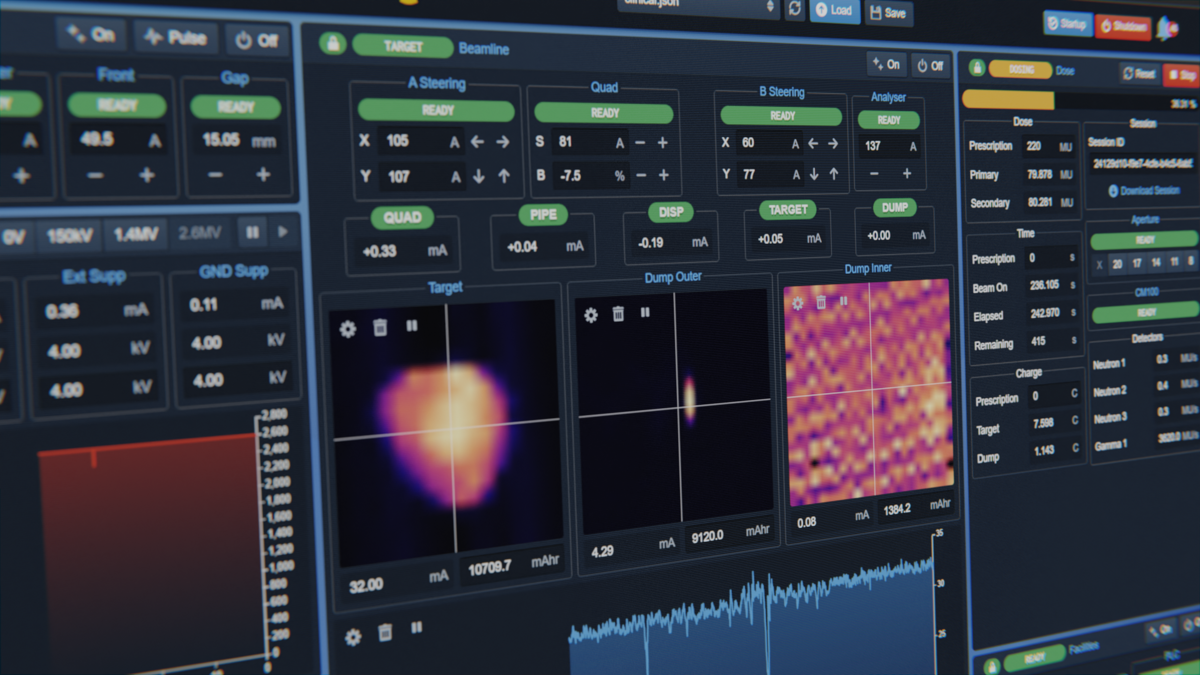Screen dimensions: 1200x675
Task: Nudge A Steering X right arrow
Action: (502, 142)
